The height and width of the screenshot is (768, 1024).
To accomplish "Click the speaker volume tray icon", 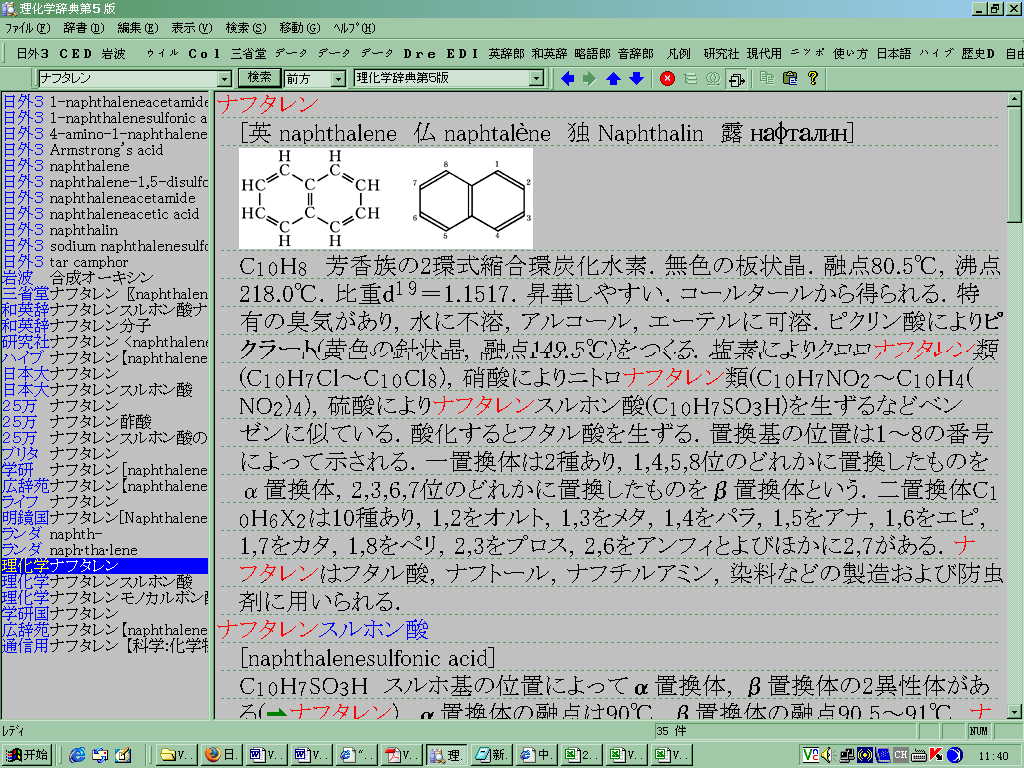I will point(827,755).
